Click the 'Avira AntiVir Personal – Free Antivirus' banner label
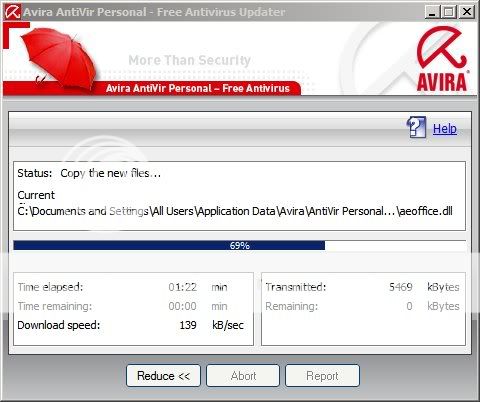This screenshot has height=402, width=480. 198,88
